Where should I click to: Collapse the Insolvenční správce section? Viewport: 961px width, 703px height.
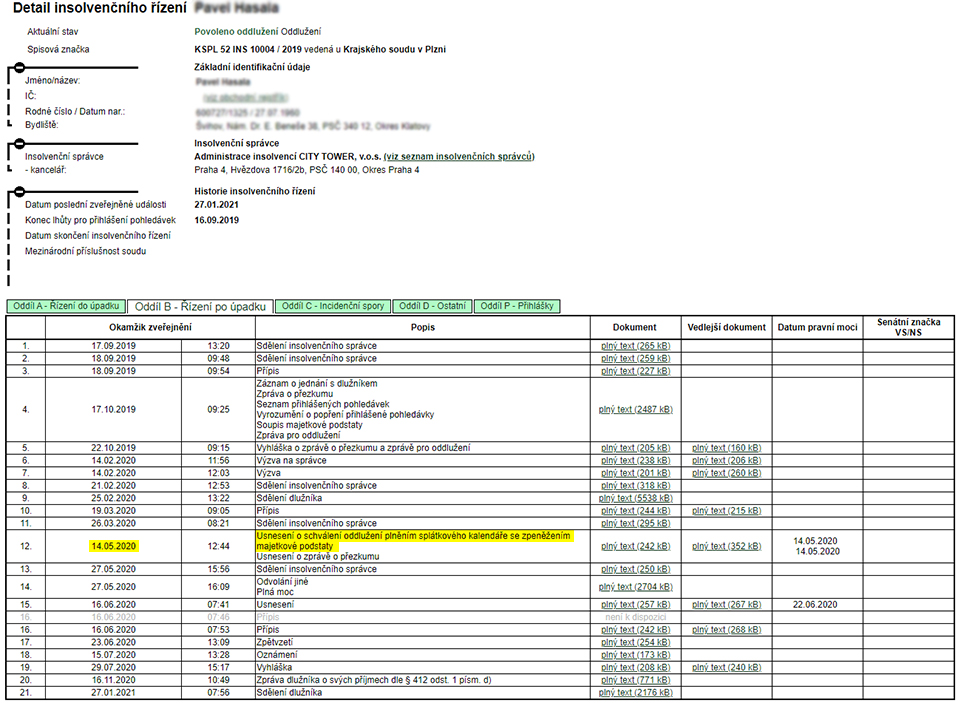click(x=19, y=143)
